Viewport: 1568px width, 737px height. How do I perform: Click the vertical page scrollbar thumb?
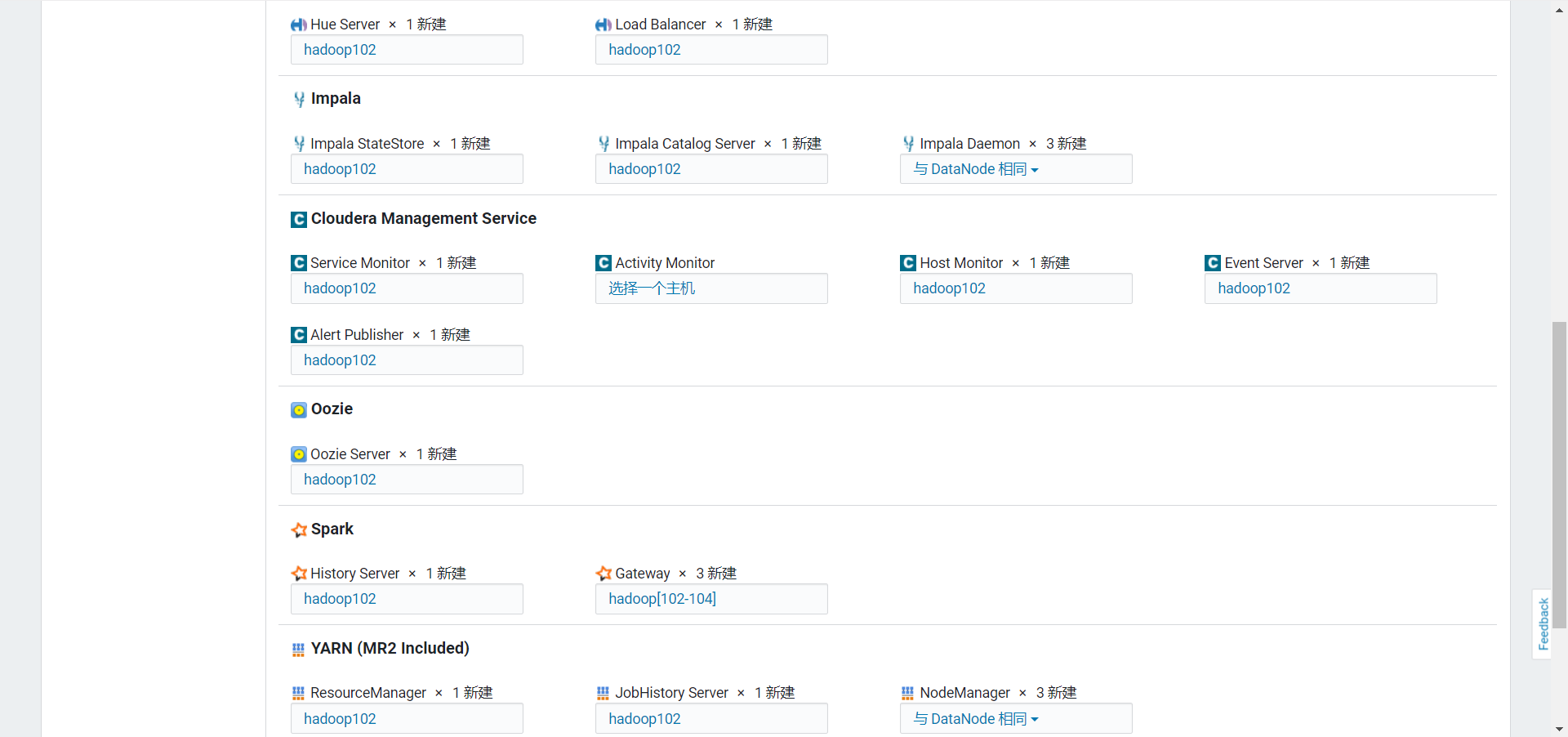point(1560,475)
